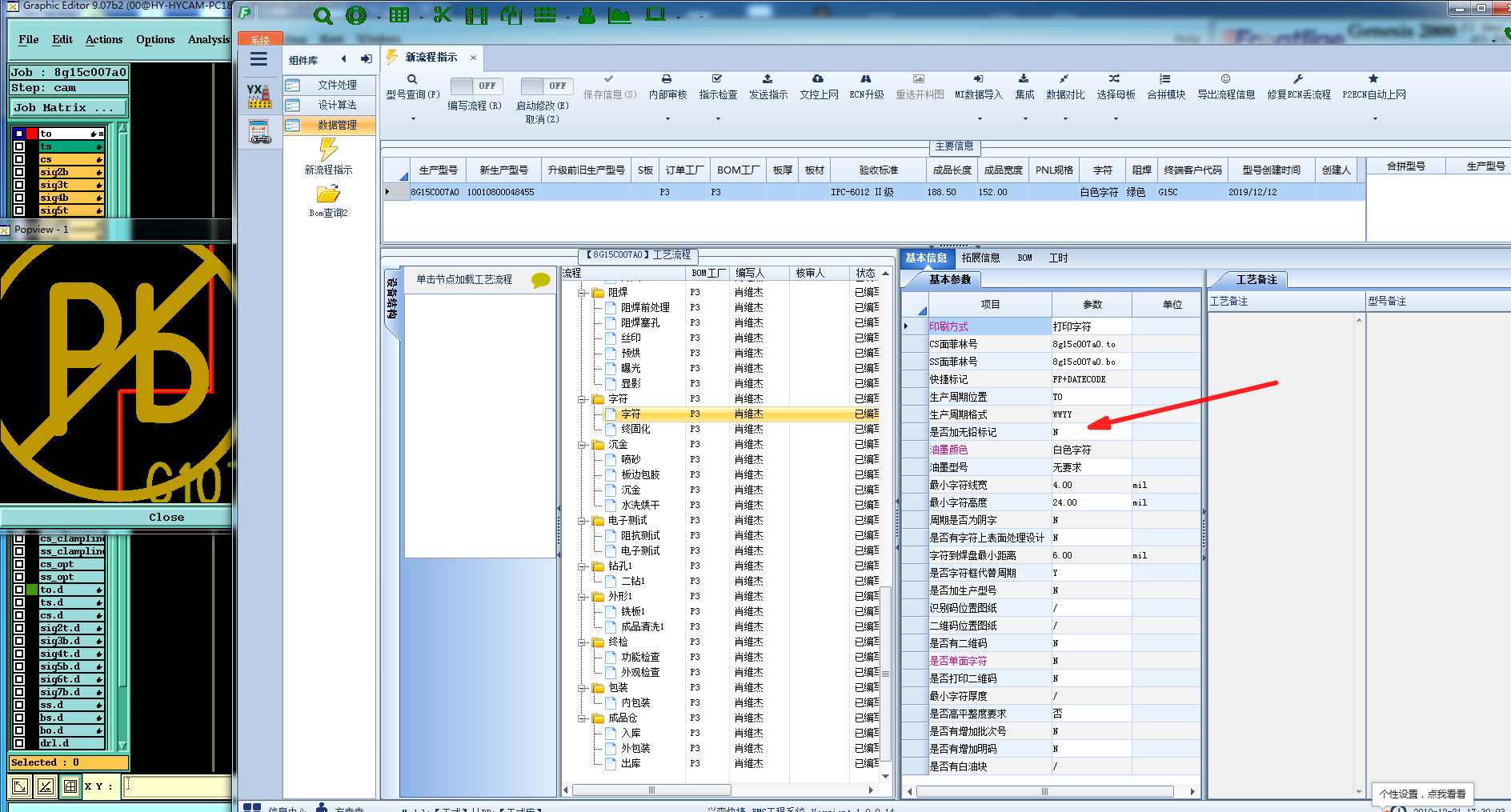This screenshot has height=812, width=1511.
Task: Switch to BOM tab
Action: [x=1024, y=258]
